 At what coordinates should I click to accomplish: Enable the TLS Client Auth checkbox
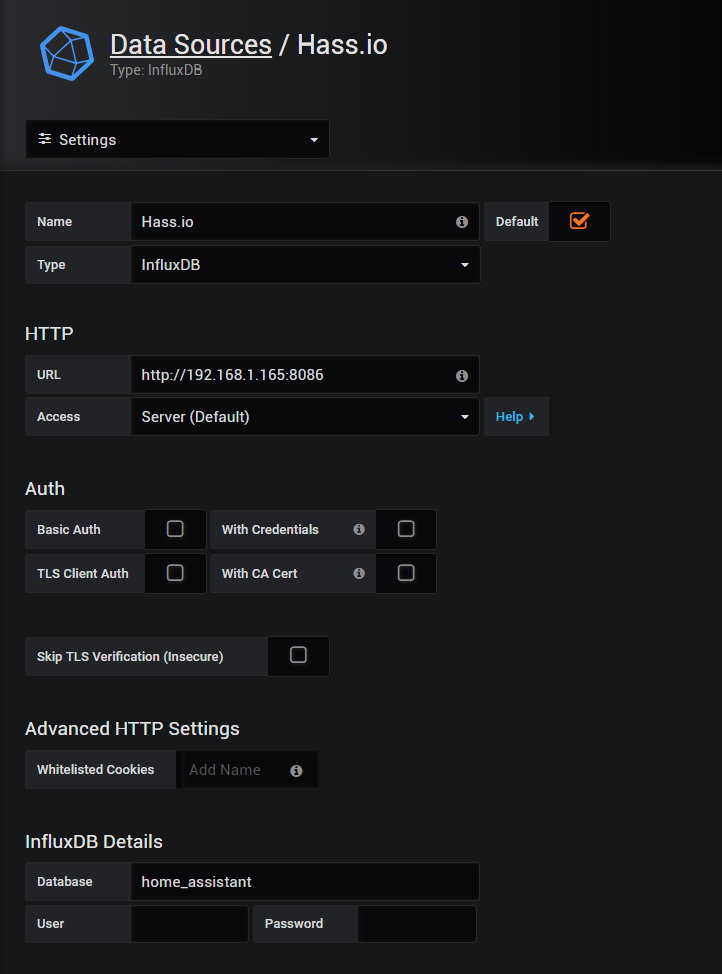(175, 573)
